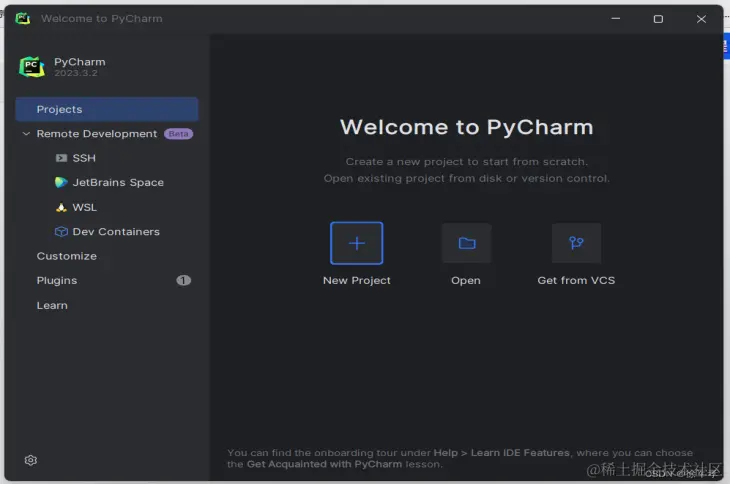Viewport: 730px width, 485px height.
Task: Collapse the Remote Development section
Action: pos(27,134)
